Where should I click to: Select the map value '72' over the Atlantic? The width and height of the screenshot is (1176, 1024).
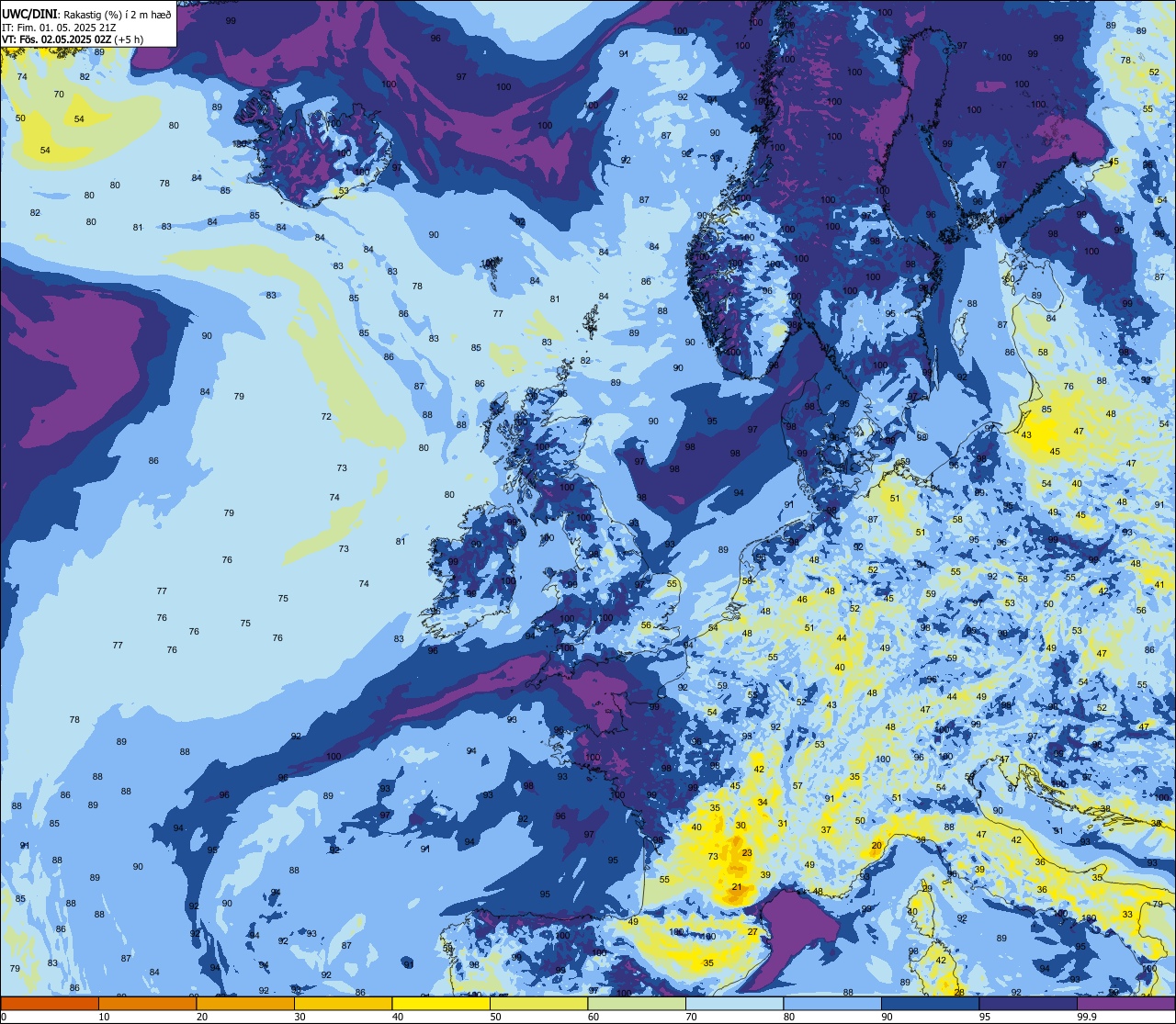click(326, 417)
